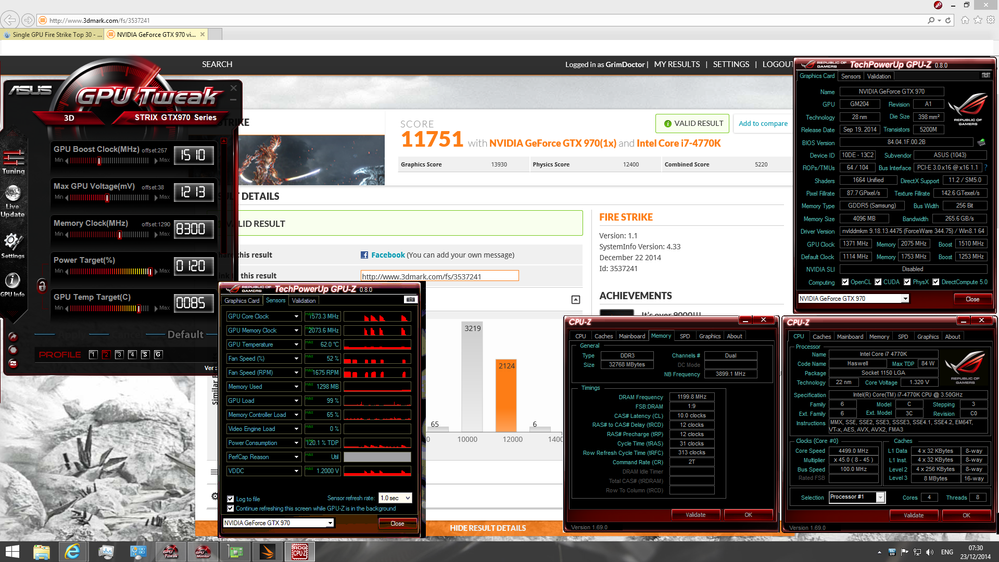Open the Fan Speed (%) sensor dropdown
Screen dimensions: 999x562
296,358
